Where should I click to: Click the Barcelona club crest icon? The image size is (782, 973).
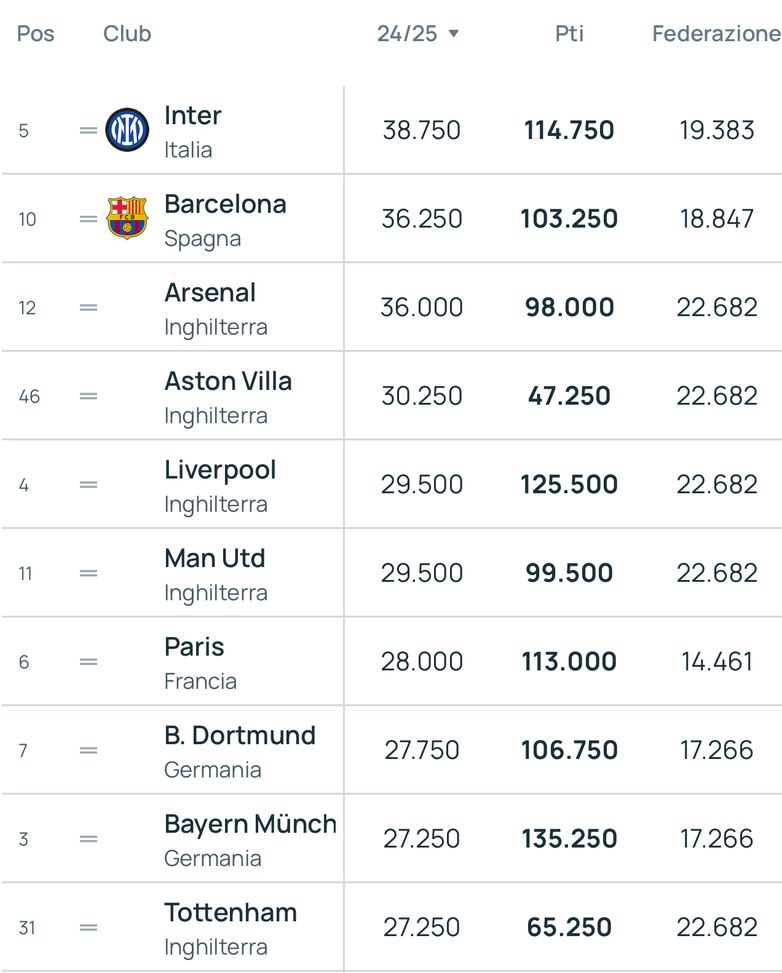(127, 218)
